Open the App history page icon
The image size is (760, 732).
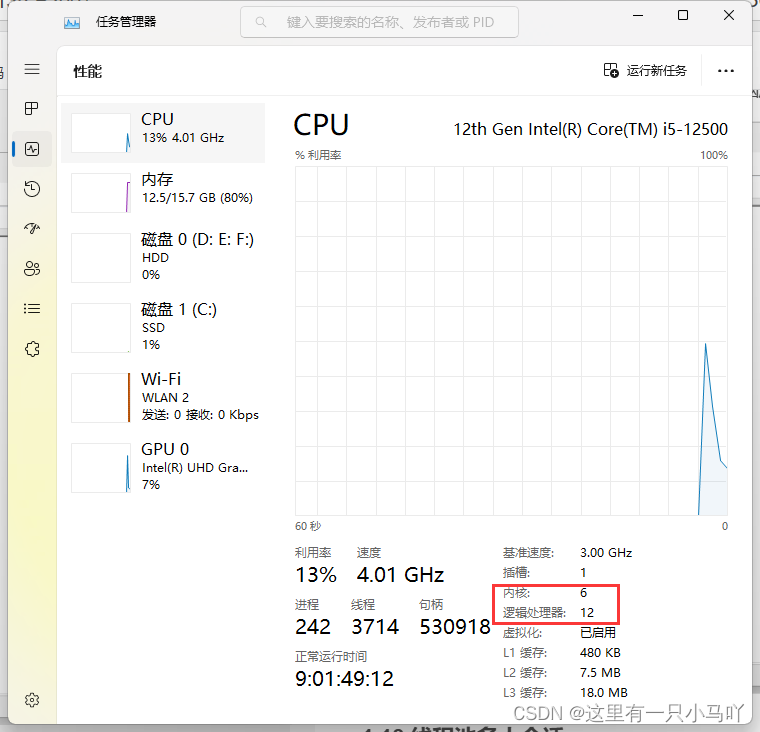pos(32,189)
